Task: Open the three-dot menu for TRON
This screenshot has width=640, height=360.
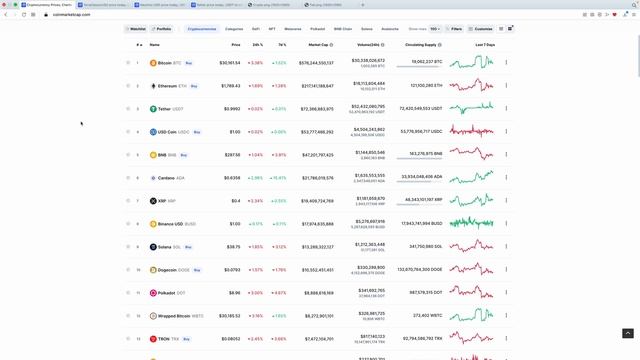Action: pyautogui.click(x=506, y=338)
